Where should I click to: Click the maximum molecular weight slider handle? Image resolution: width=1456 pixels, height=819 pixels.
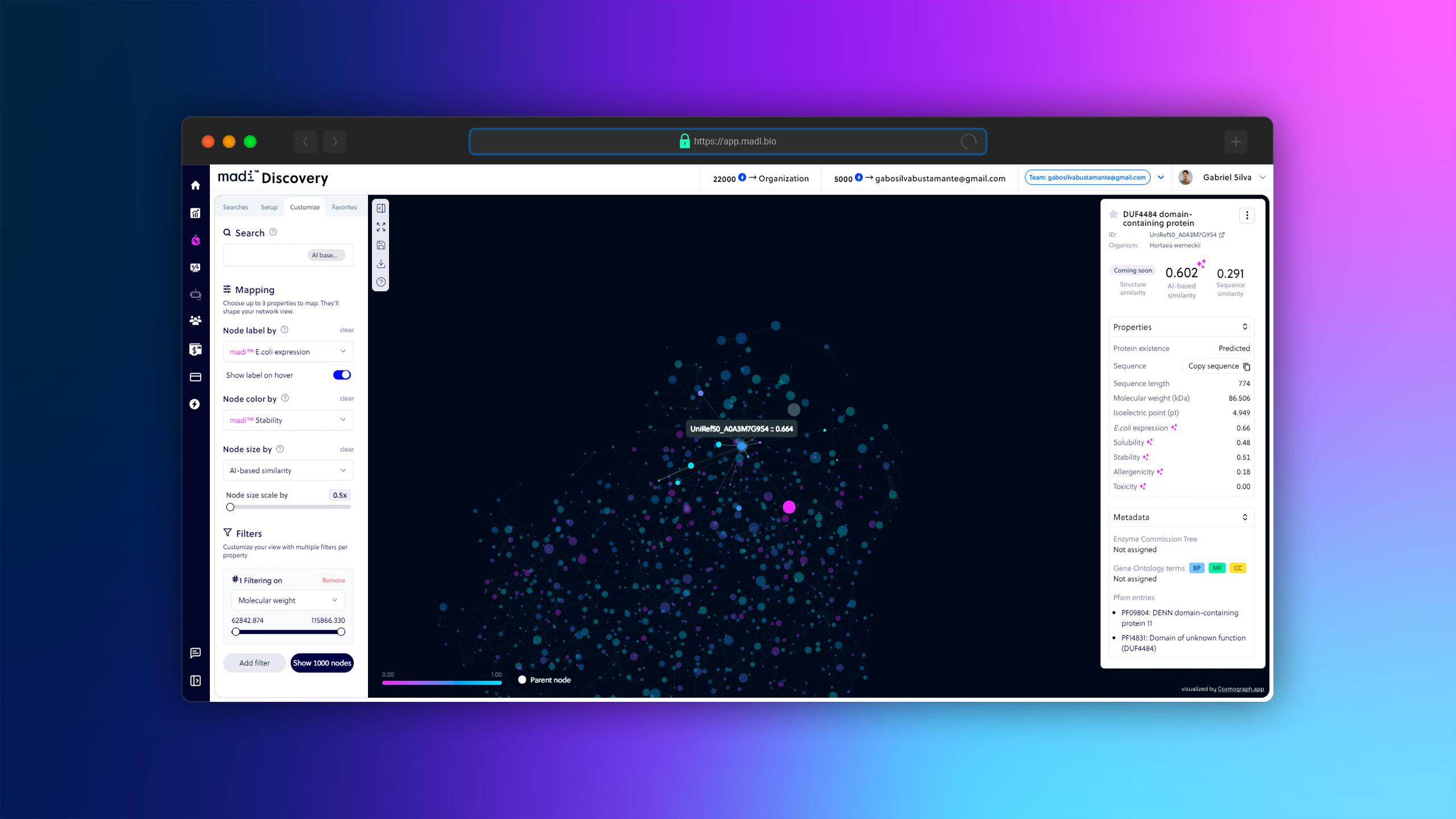tap(341, 632)
